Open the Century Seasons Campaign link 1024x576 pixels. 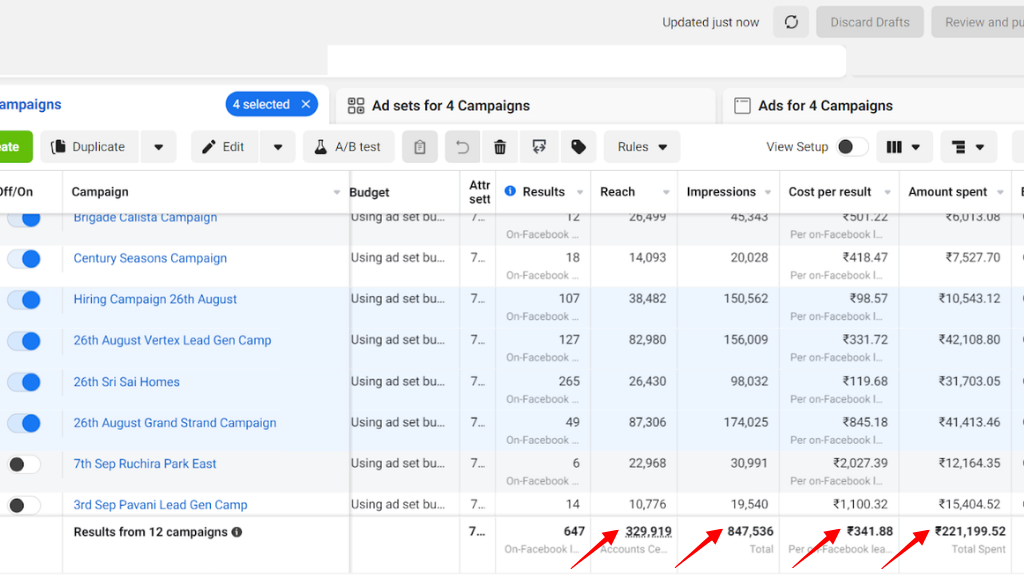coord(150,258)
